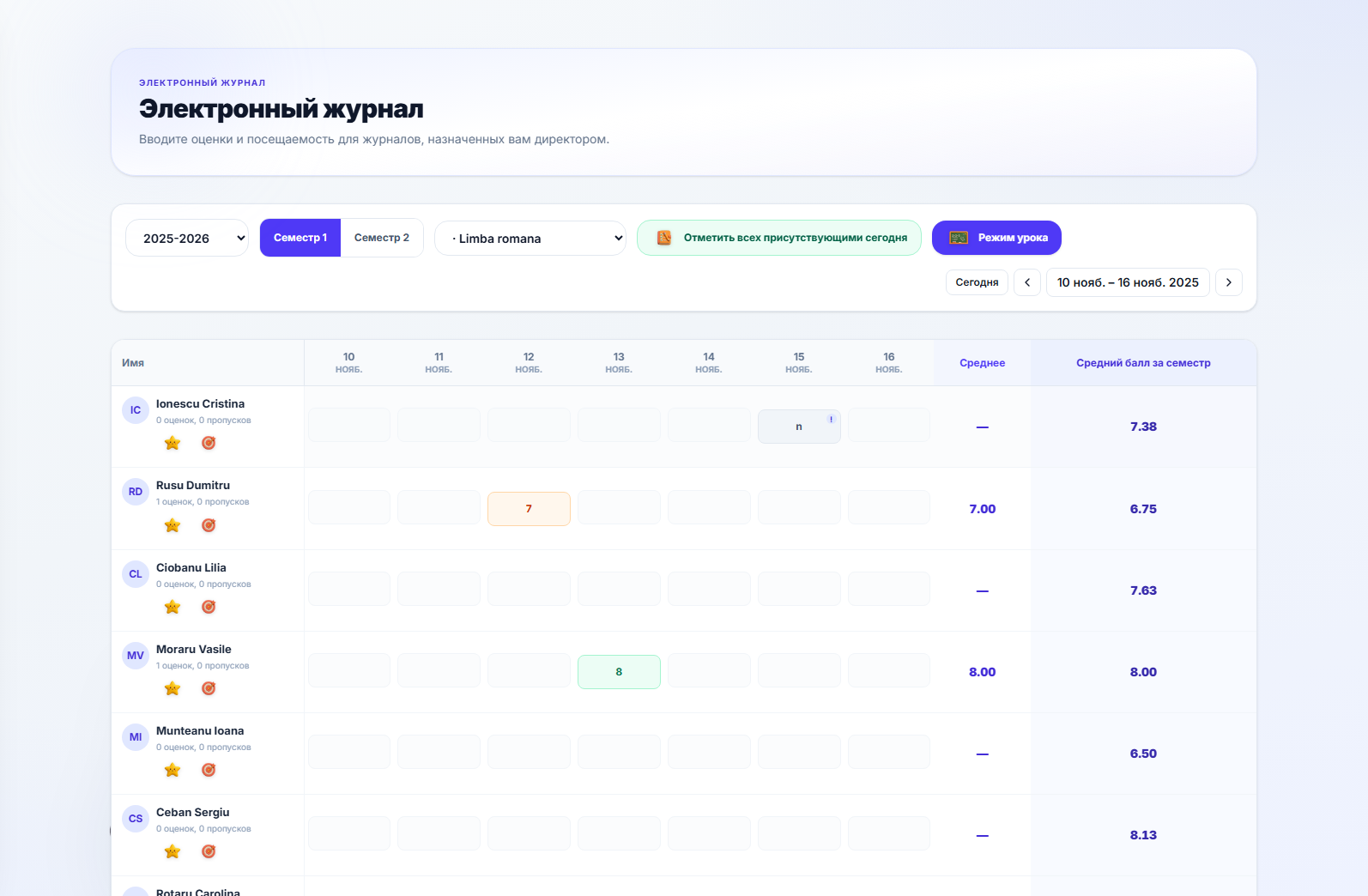Start Режим урока lesson mode
This screenshot has width=1368, height=896.
click(x=996, y=238)
